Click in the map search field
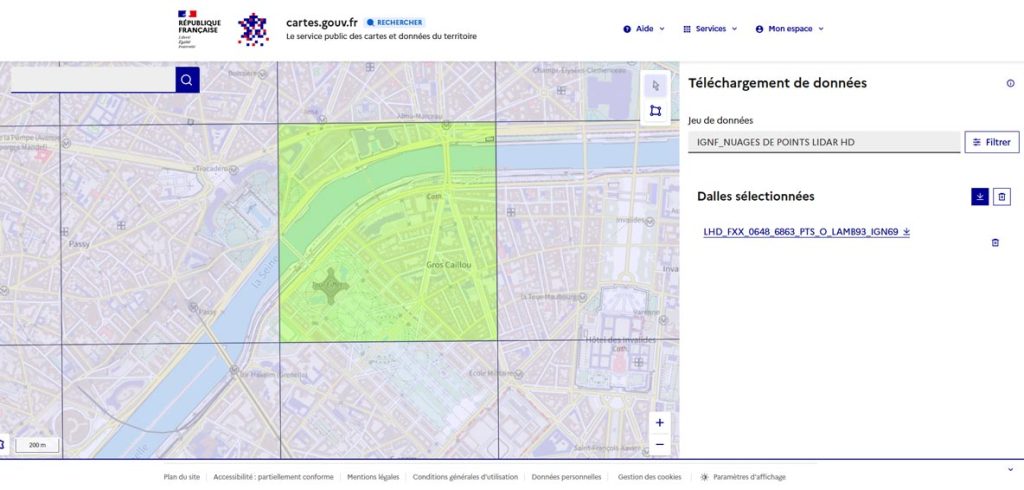Image resolution: width=1024 pixels, height=490 pixels. coord(93,80)
